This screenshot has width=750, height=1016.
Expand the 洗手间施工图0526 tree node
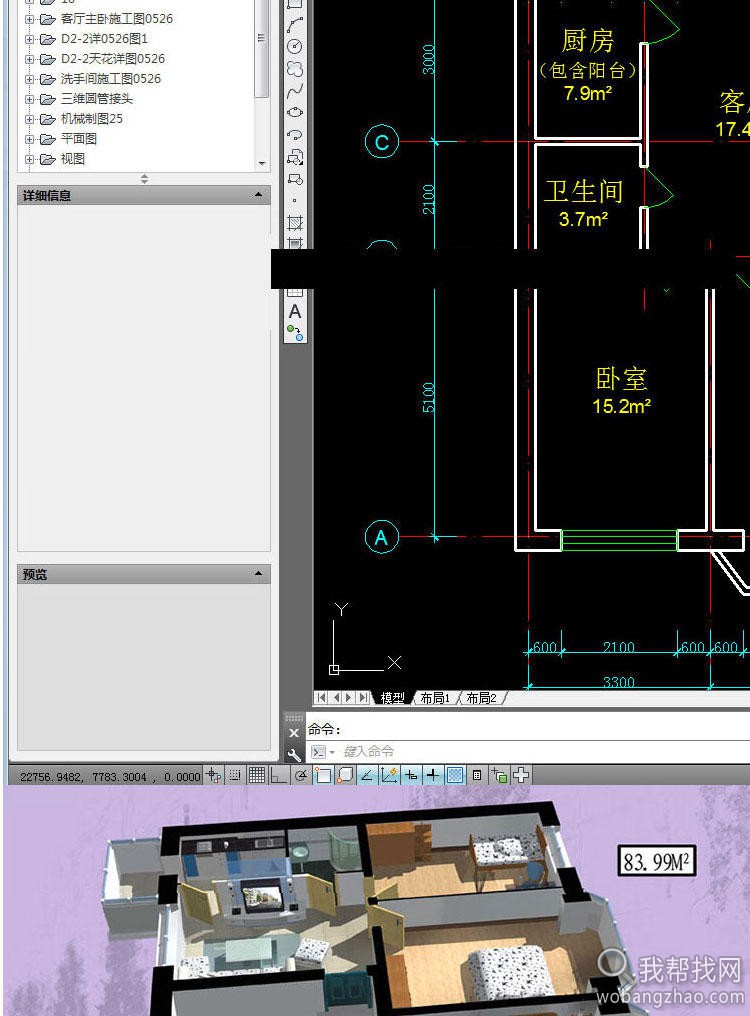(x=29, y=80)
